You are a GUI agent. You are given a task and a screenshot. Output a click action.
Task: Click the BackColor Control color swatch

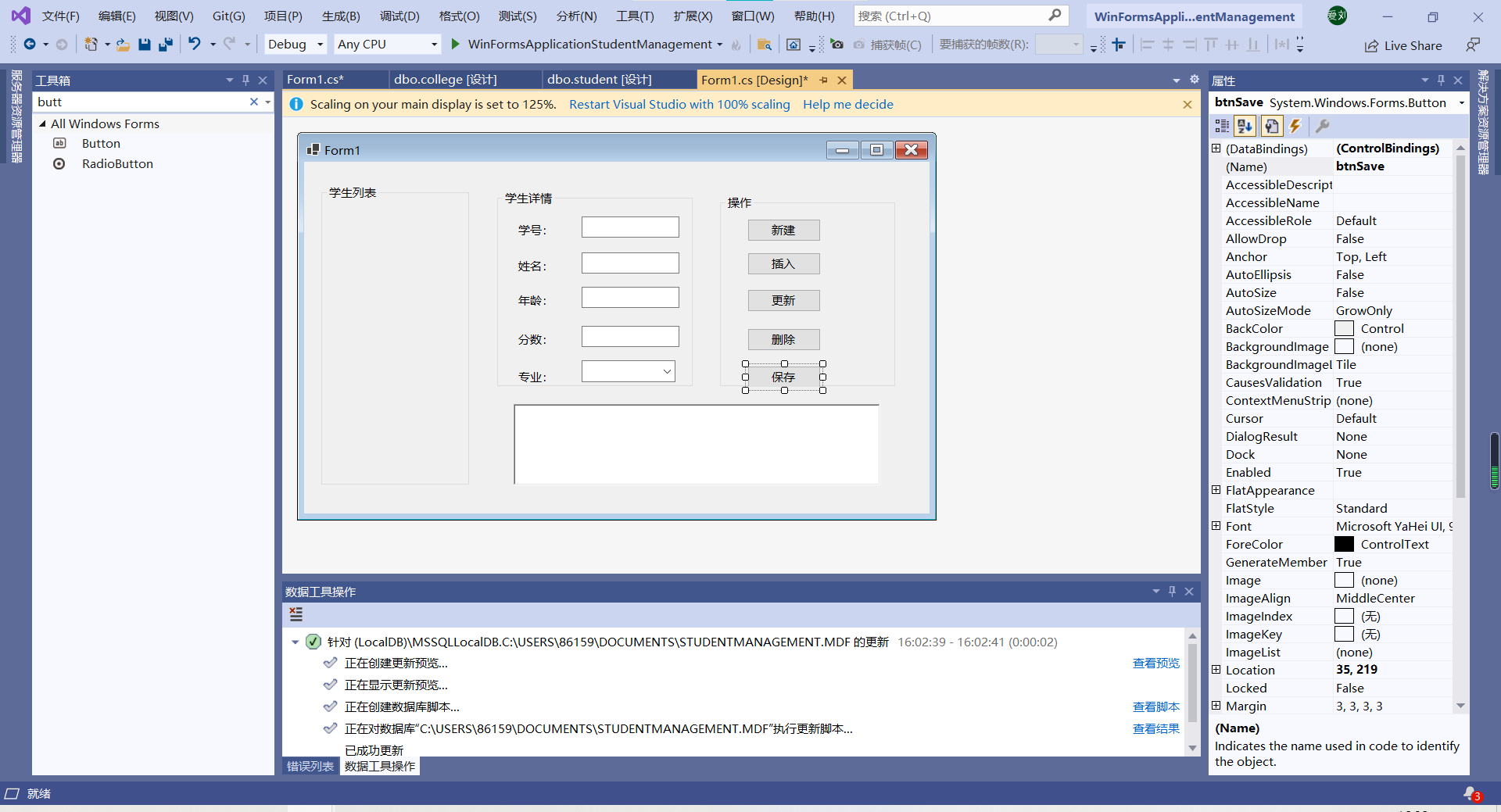(1344, 329)
